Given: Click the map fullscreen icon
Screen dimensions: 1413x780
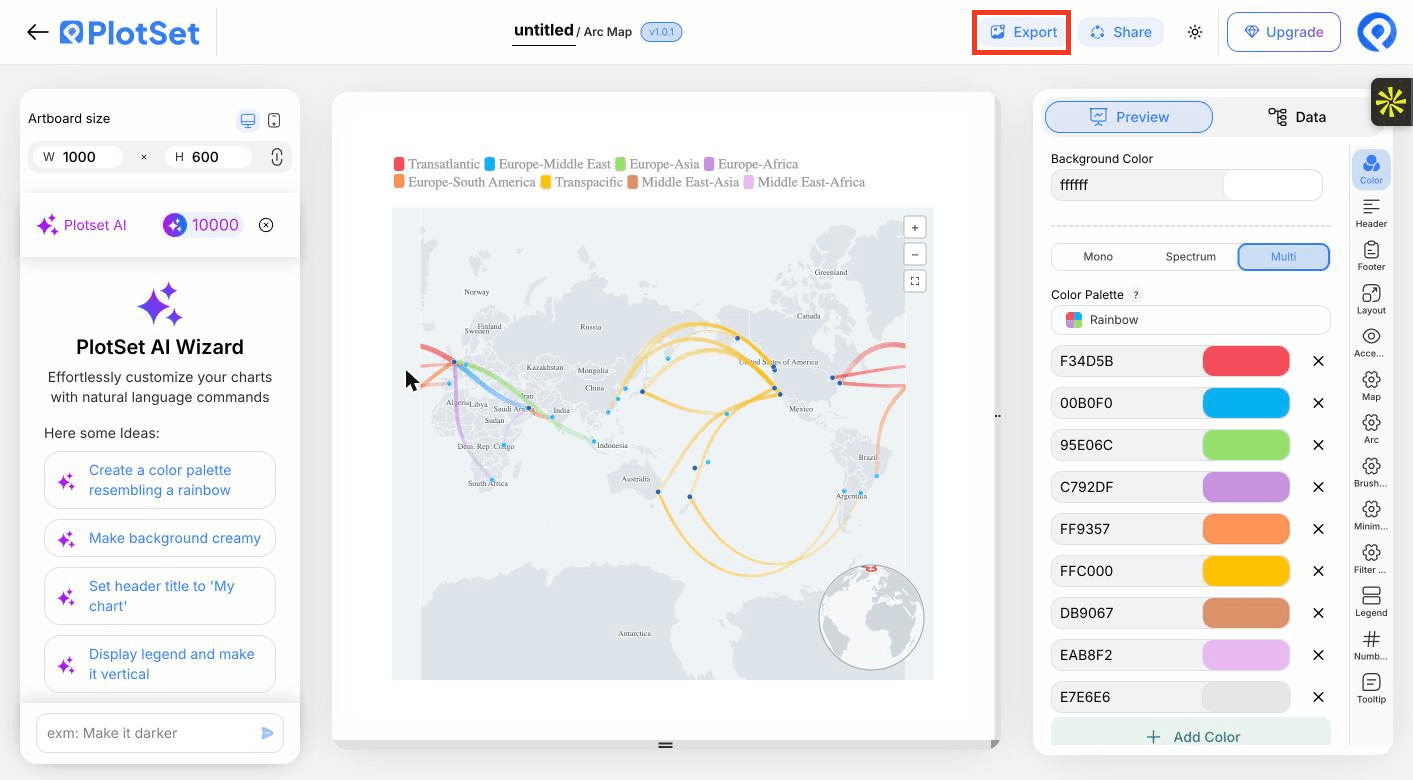Looking at the screenshot, I should click(x=914, y=281).
